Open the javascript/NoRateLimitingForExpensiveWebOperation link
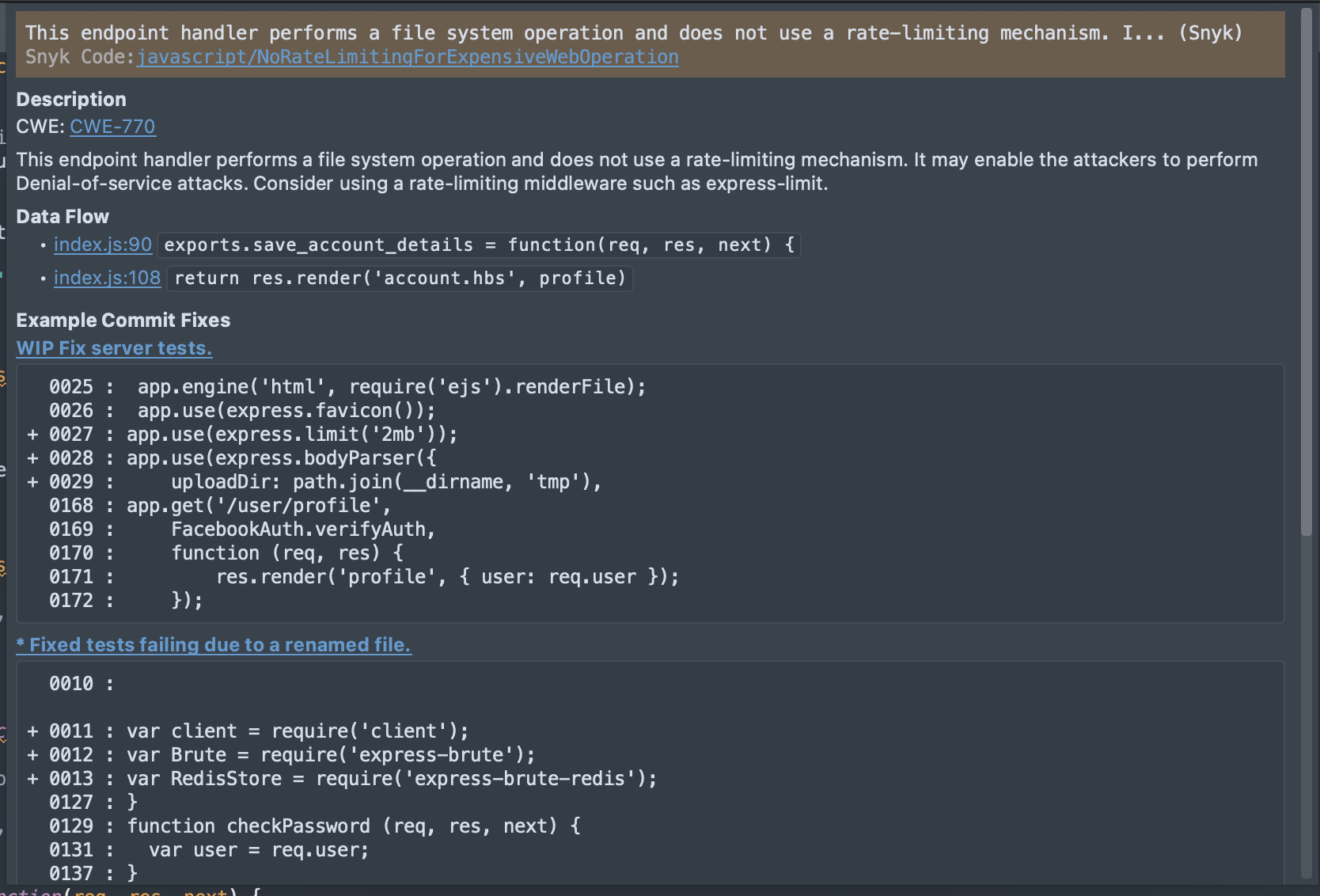 coord(408,57)
